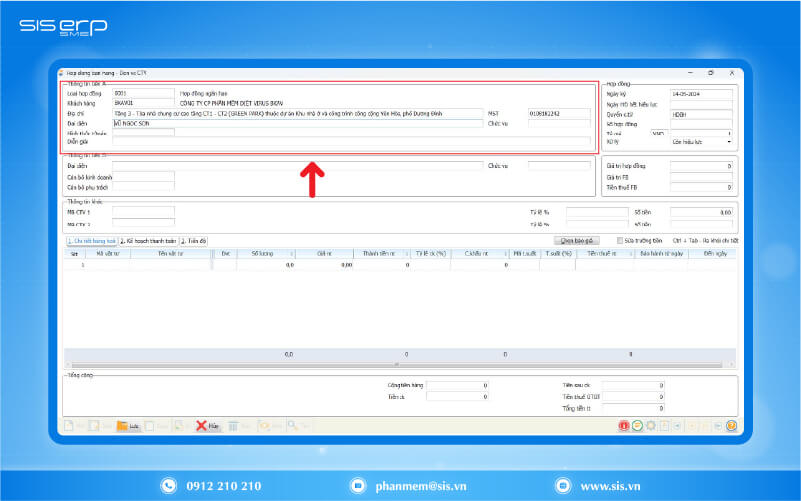The height and width of the screenshot is (501, 801).
Task: Click the orange help icon at far right
Action: click(731, 426)
